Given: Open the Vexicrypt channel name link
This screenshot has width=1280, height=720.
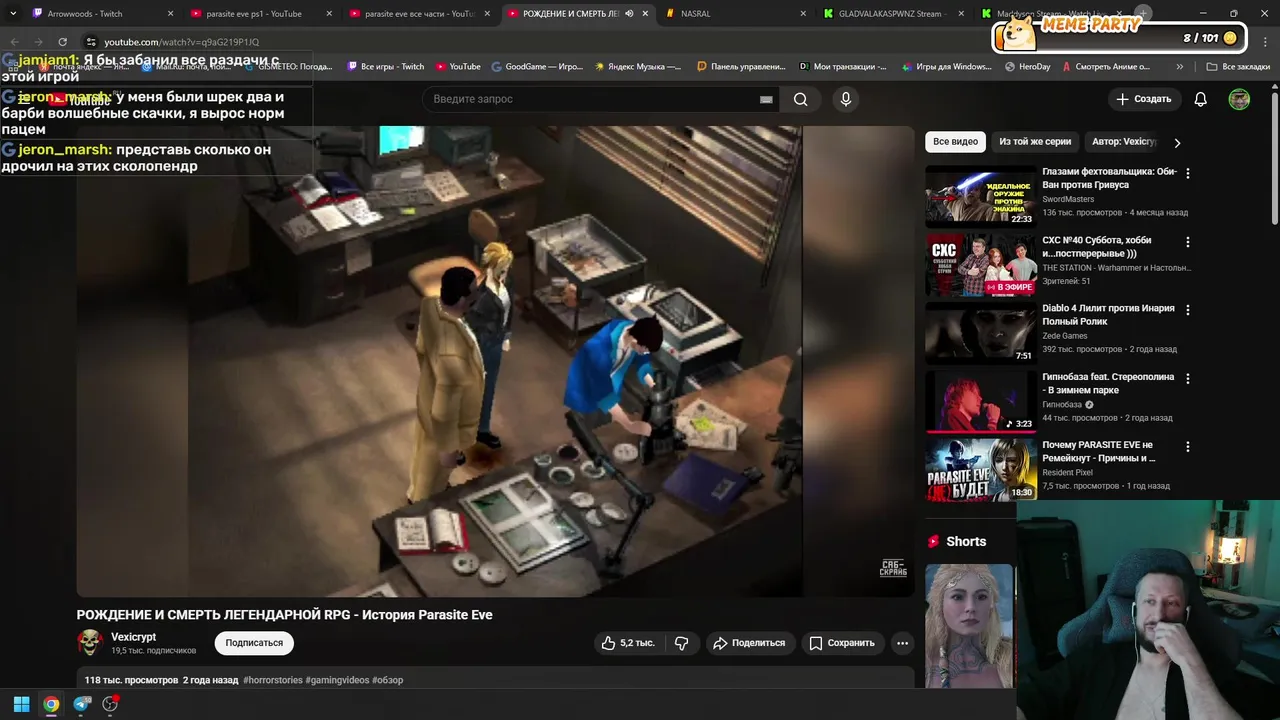Looking at the screenshot, I should tap(133, 637).
